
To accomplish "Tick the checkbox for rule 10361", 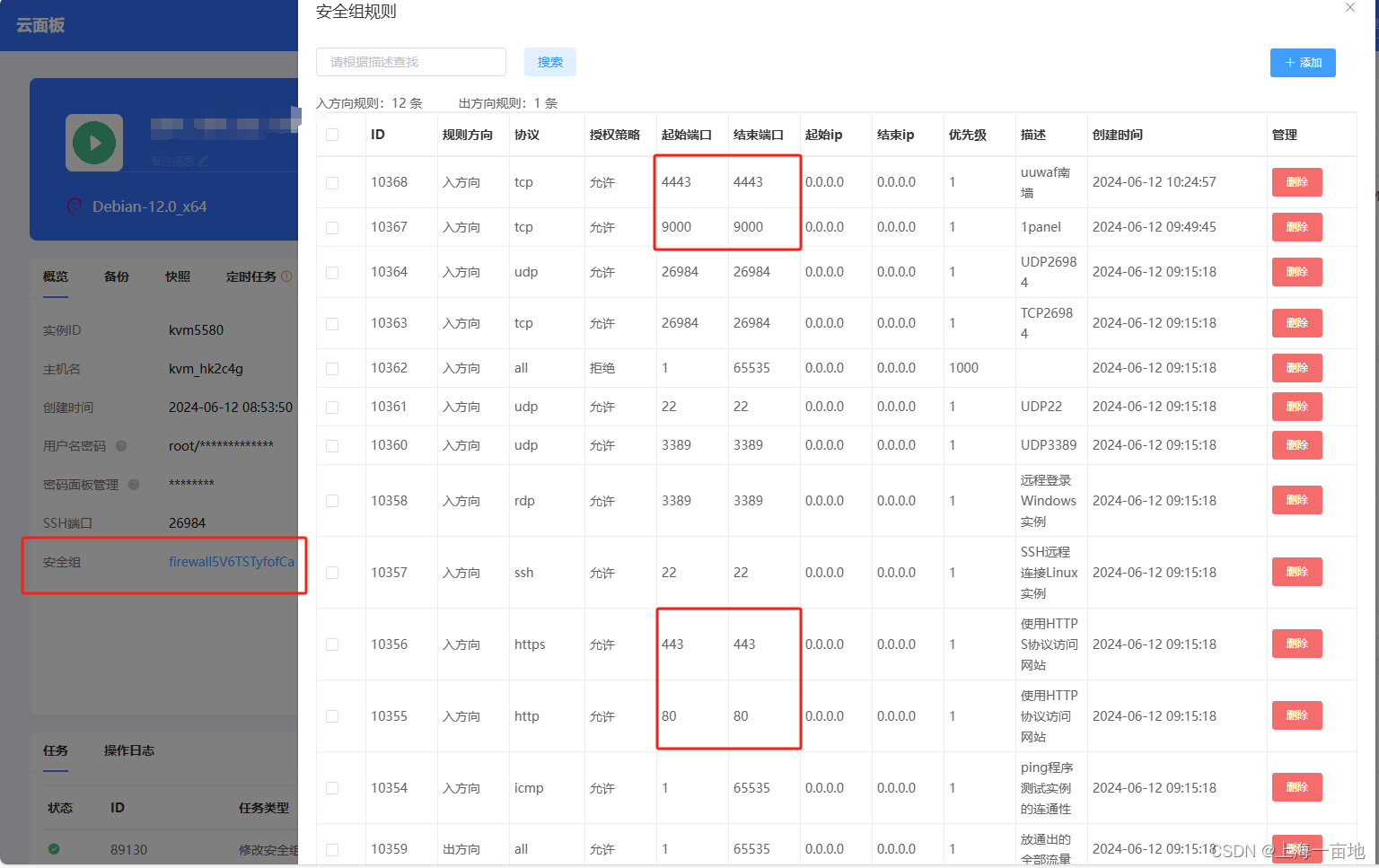I will pos(332,407).
